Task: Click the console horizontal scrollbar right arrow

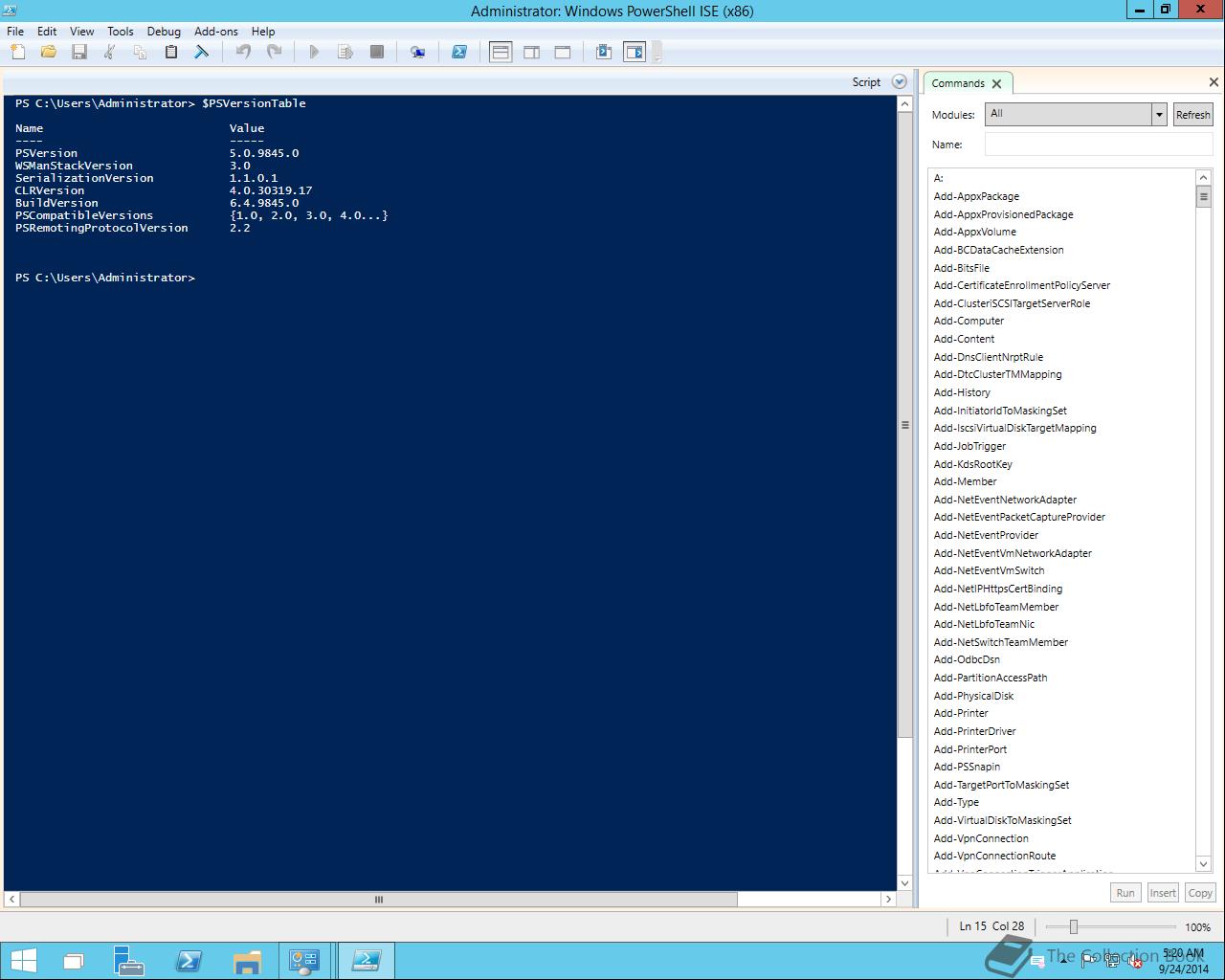Action: [x=888, y=900]
